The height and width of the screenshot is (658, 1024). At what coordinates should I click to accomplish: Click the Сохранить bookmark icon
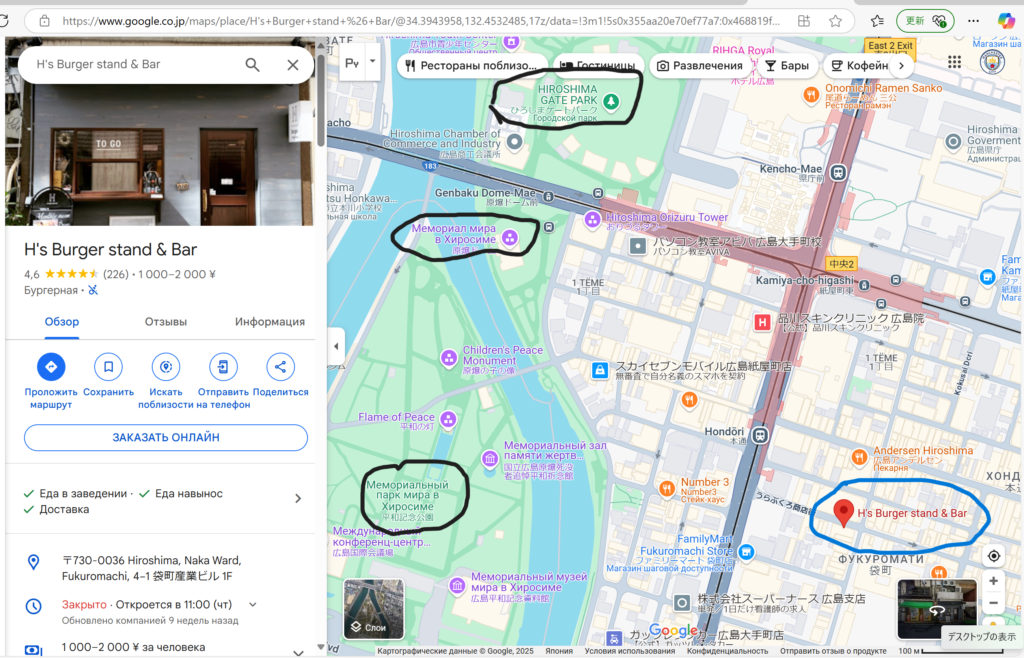[x=108, y=367]
